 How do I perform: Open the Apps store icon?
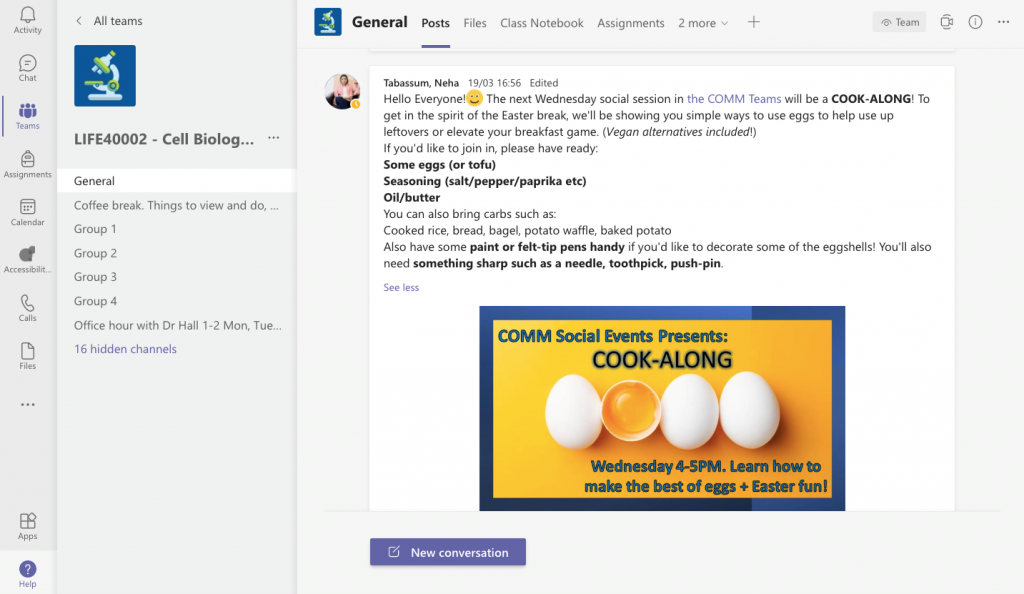(27, 526)
